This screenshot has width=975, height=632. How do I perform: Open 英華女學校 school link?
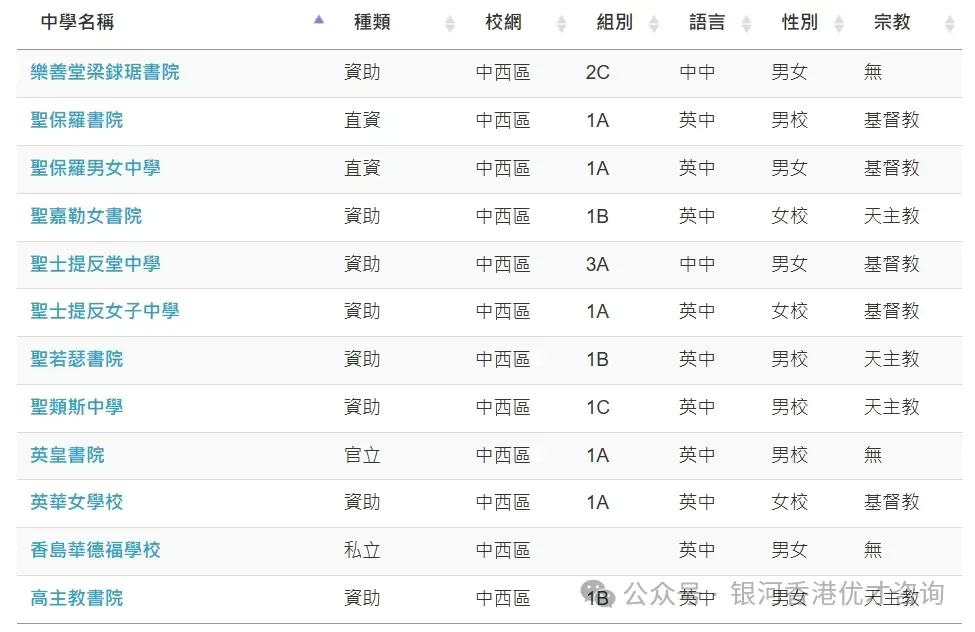click(77, 502)
